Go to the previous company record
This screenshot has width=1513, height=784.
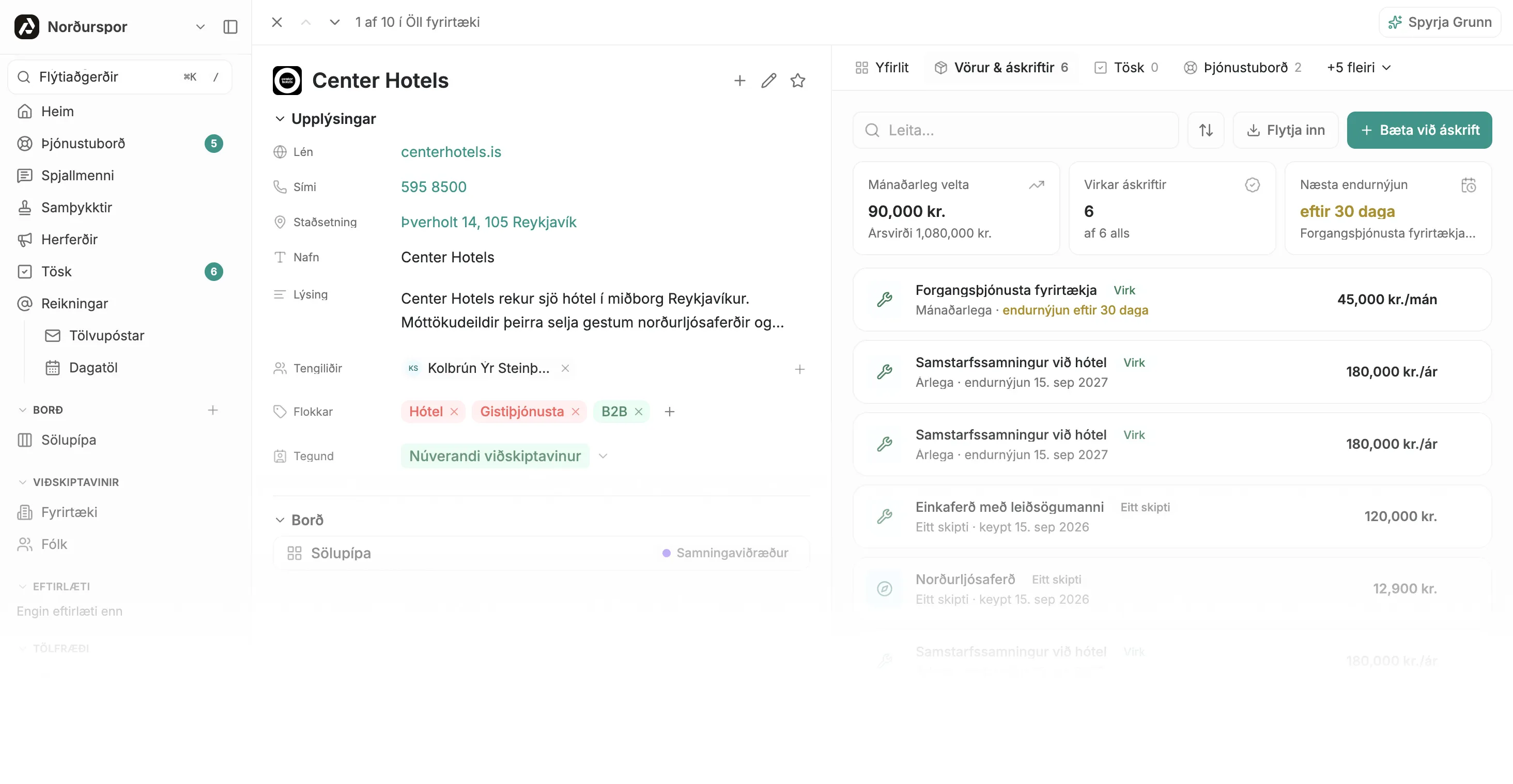[305, 22]
